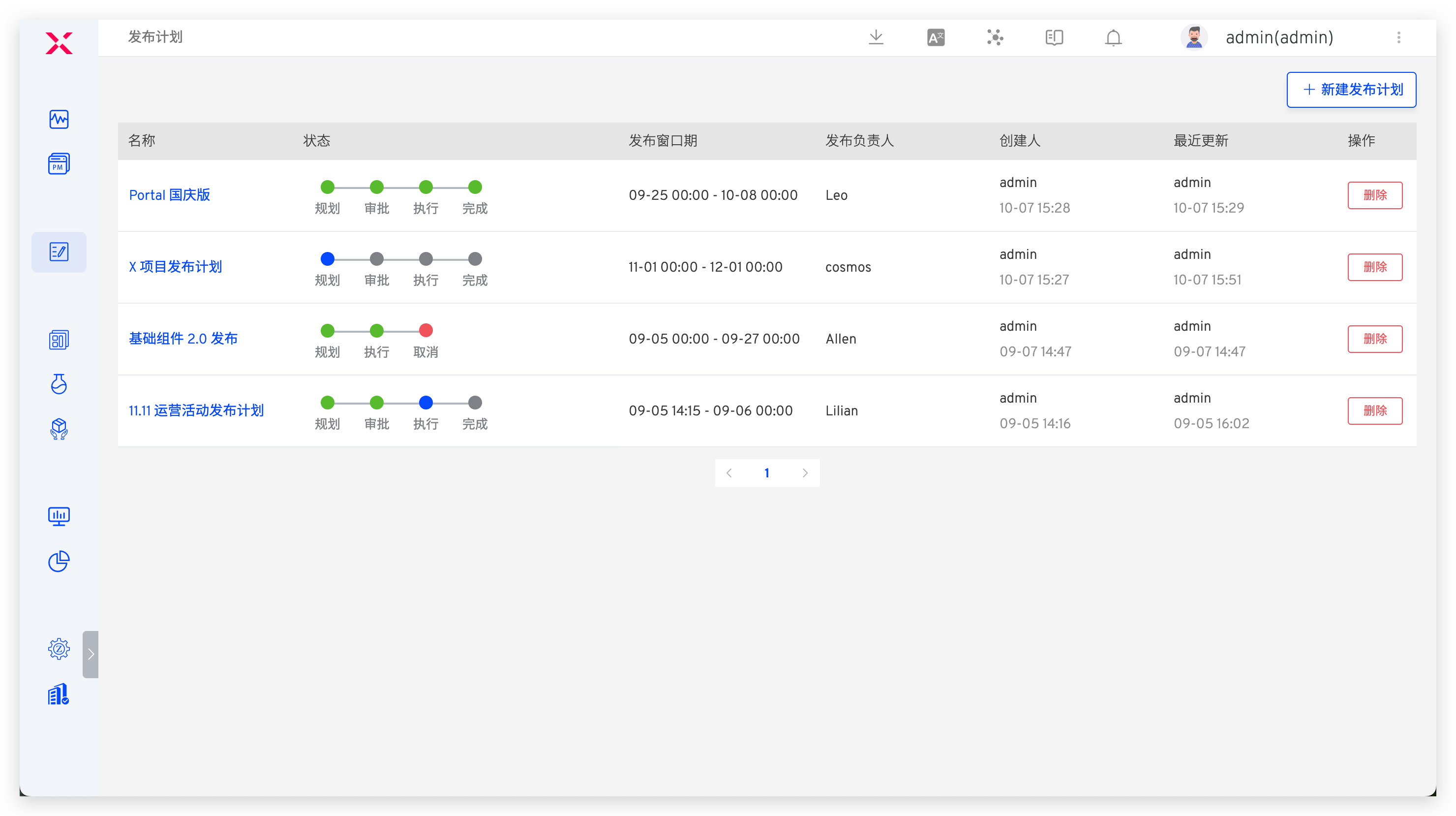Screen dimensions: 1456x816
Task: Expand the left sidebar with chevron handle
Action: point(91,654)
